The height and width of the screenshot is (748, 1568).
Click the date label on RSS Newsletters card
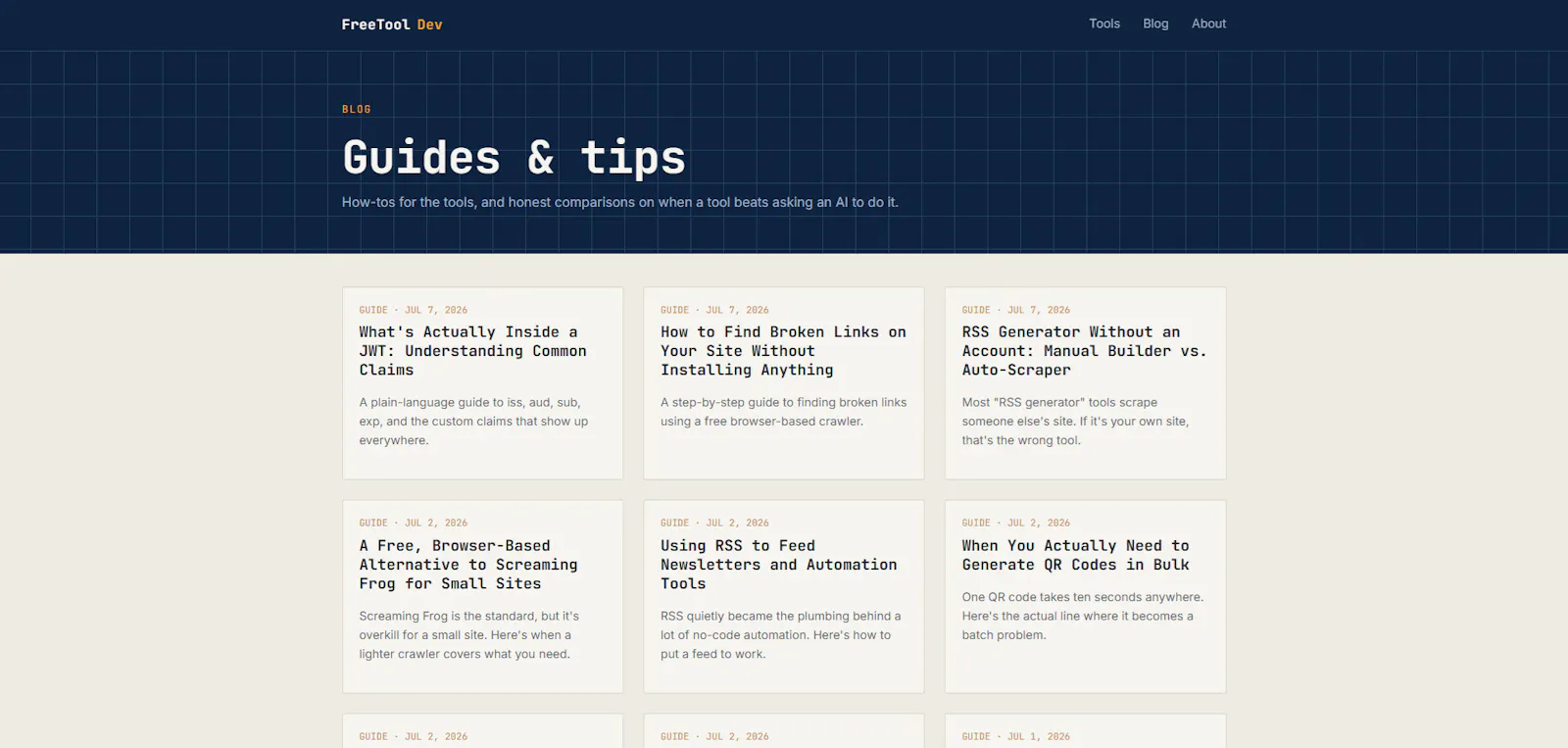click(714, 524)
